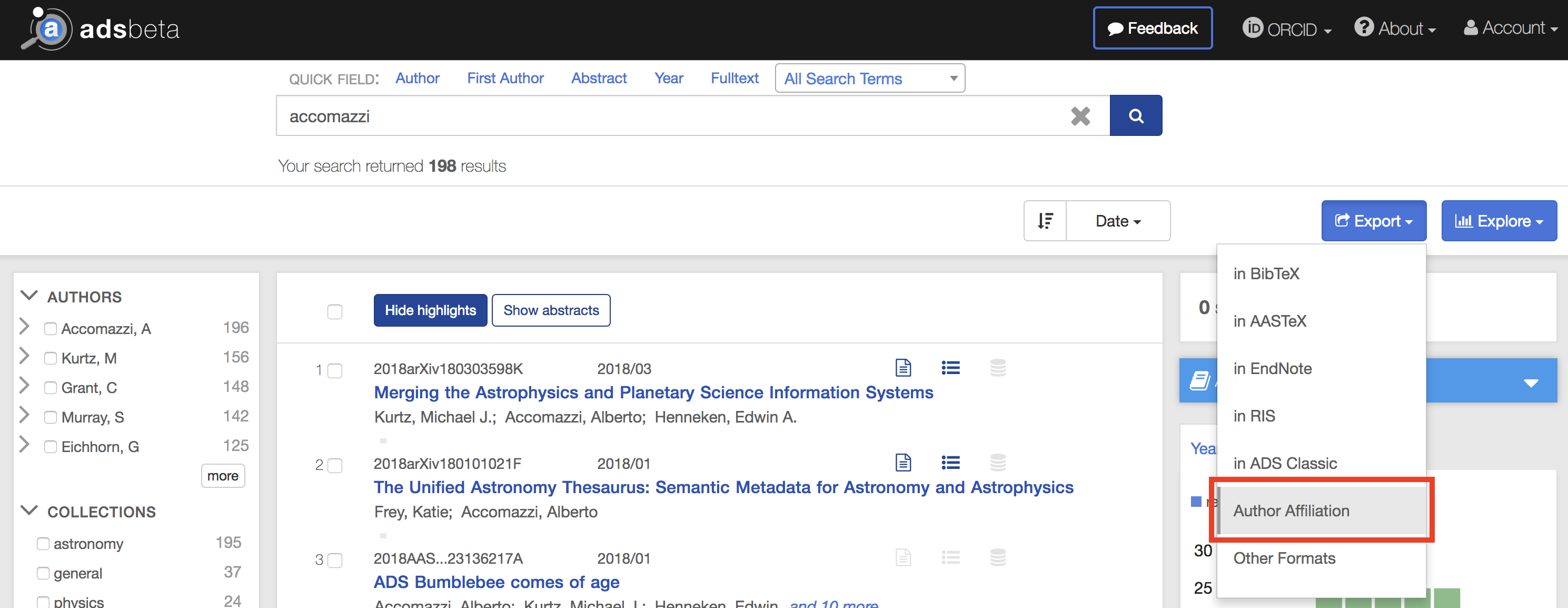The height and width of the screenshot is (608, 1568).
Task: Open the ADS Bumblebee comes of age paper
Action: [496, 582]
